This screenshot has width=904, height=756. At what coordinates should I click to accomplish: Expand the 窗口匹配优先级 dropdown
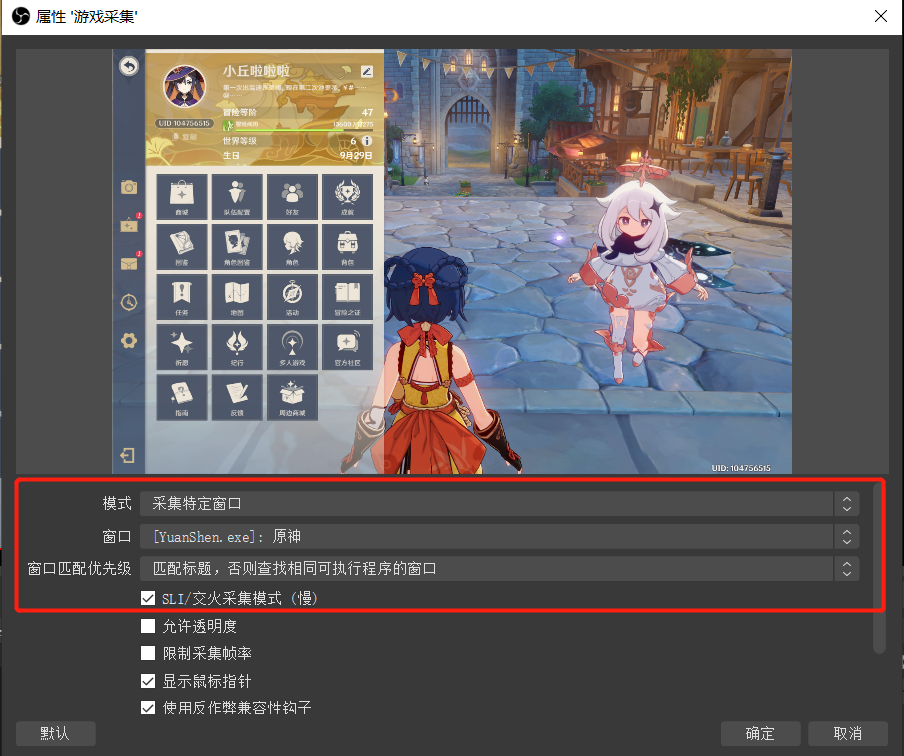499,569
